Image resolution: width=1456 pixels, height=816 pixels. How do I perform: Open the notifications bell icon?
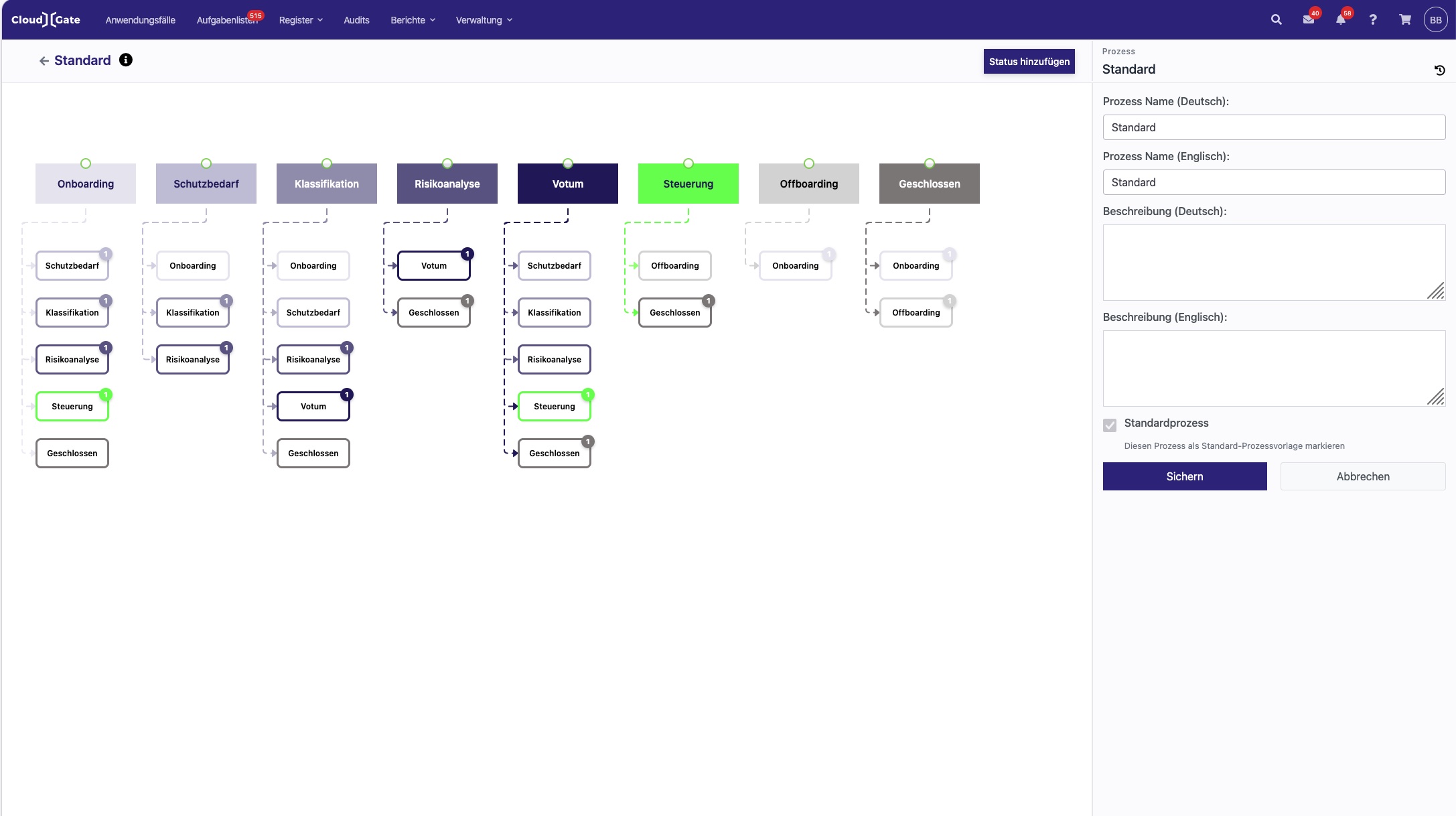click(1340, 20)
